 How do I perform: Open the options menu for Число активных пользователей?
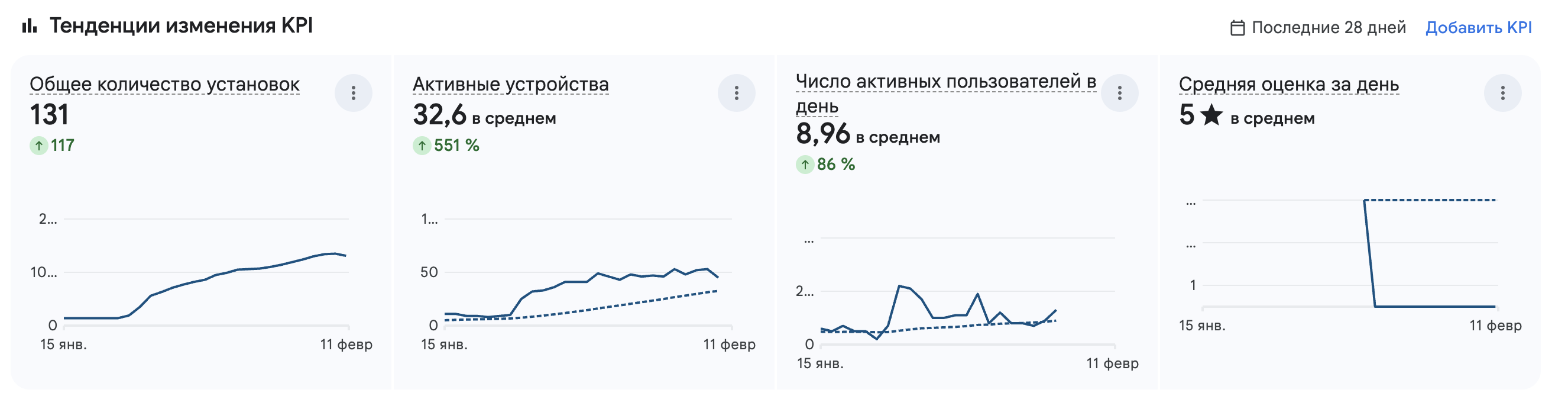1119,92
